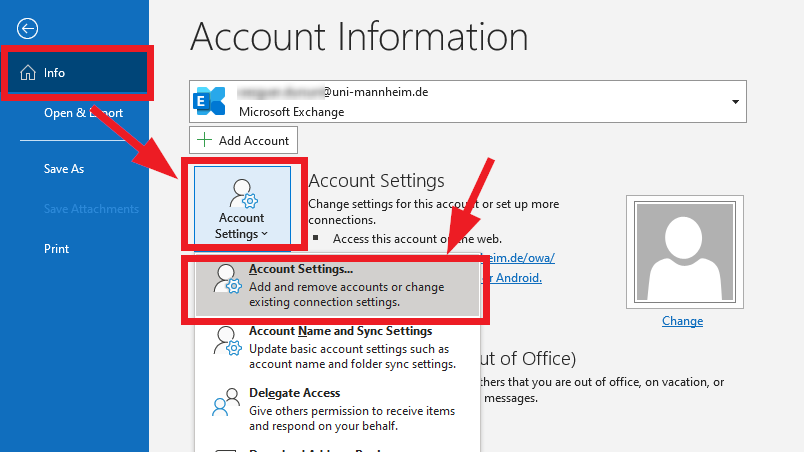The image size is (804, 452).
Task: Click the Account Information title
Action: [x=359, y=36]
